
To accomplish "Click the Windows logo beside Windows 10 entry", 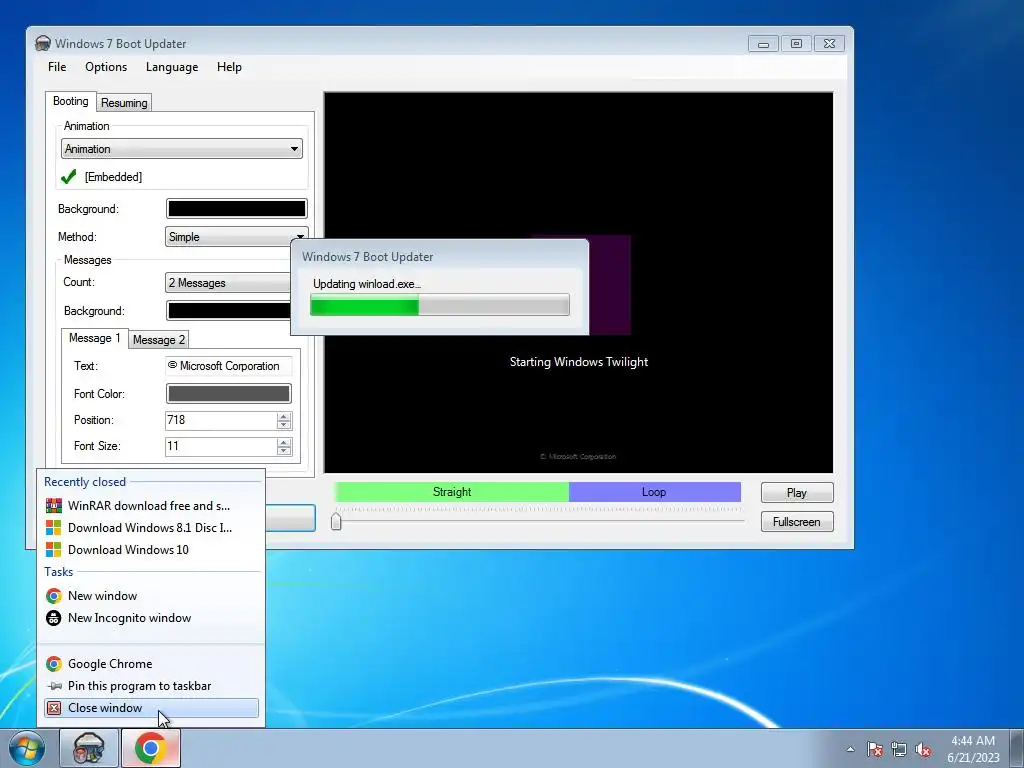I will pos(54,550).
